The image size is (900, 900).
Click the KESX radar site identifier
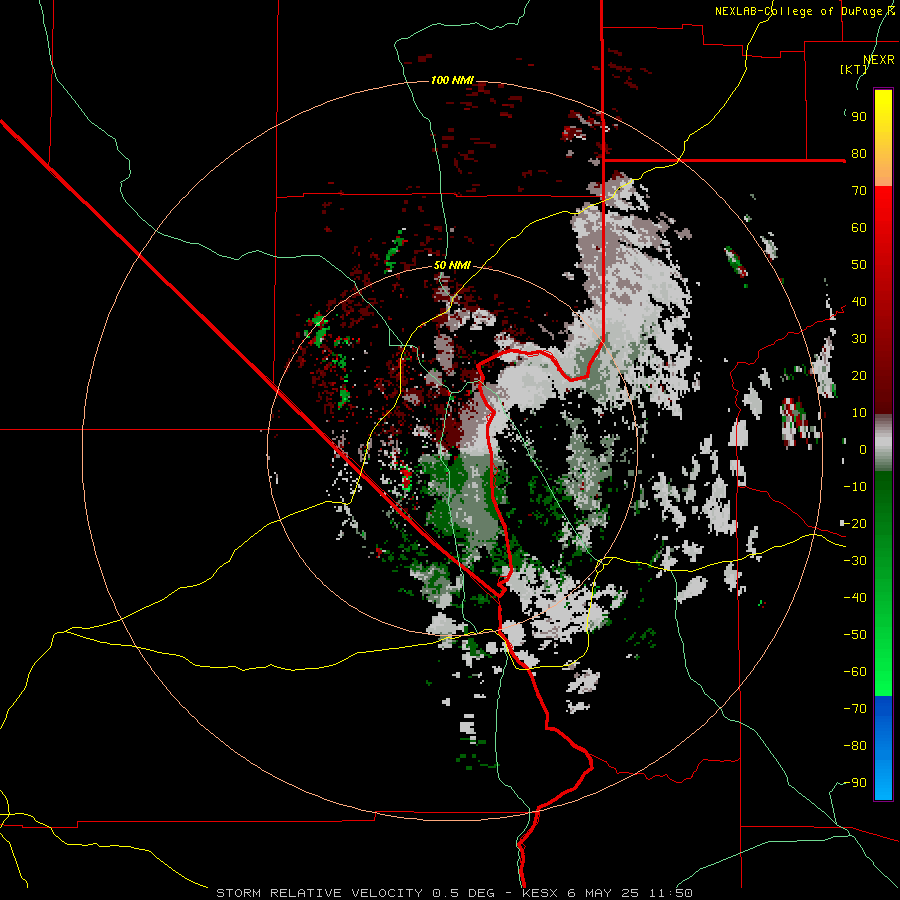(x=541, y=893)
